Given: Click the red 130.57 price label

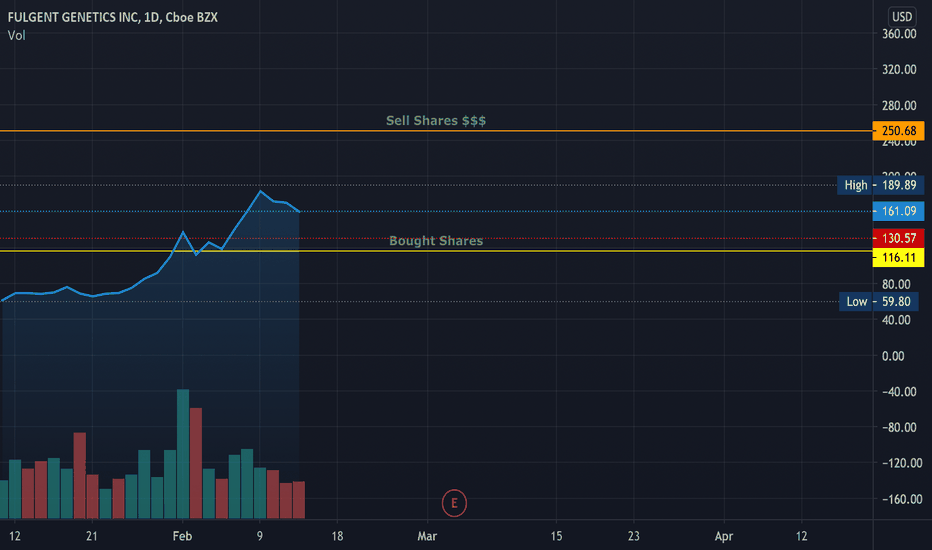Looking at the screenshot, I should point(898,238).
